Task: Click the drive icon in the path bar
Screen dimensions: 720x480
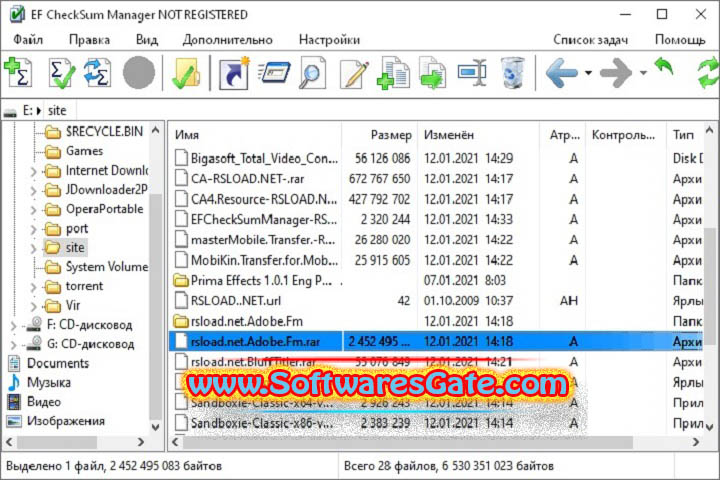Action: pyautogui.click(x=10, y=111)
